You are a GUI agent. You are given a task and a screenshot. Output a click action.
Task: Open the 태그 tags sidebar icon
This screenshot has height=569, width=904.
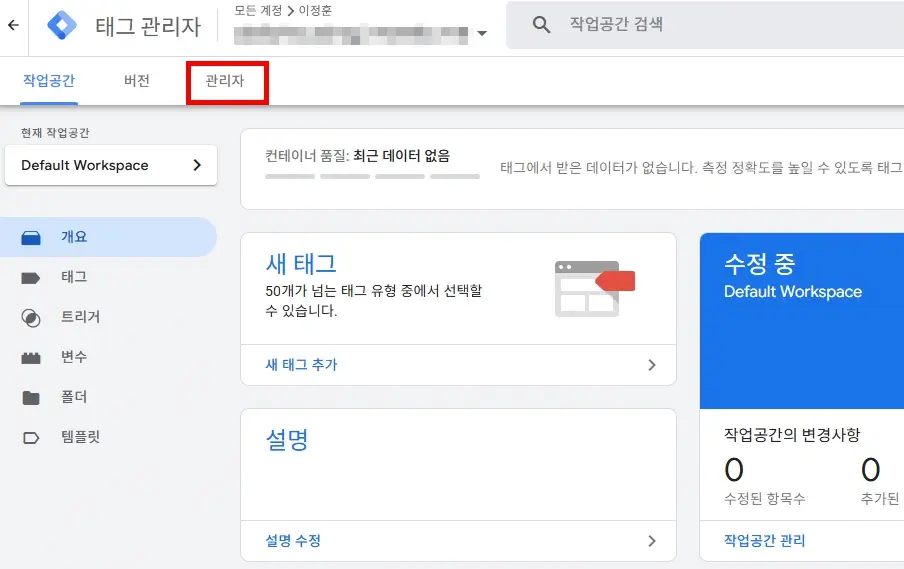tap(31, 278)
